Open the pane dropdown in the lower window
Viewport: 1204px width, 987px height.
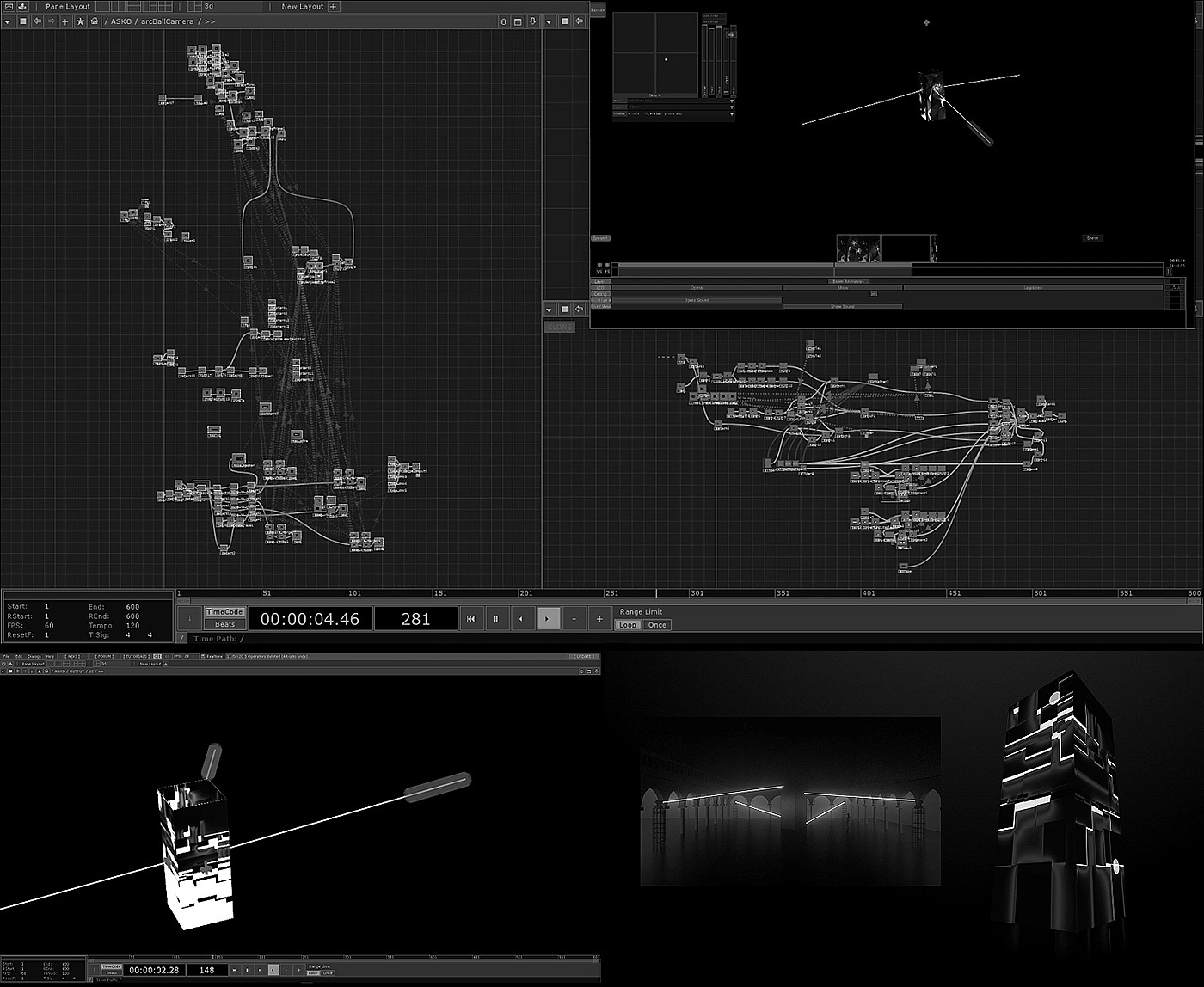(x=4, y=671)
